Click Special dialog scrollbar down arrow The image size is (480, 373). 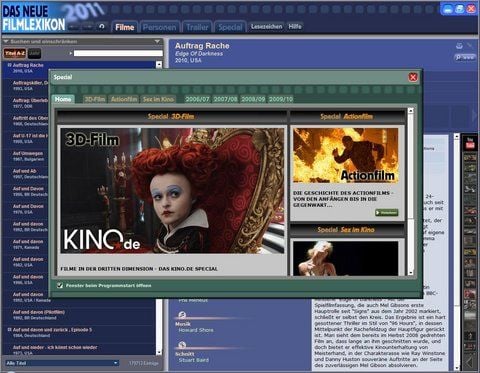[x=411, y=273]
